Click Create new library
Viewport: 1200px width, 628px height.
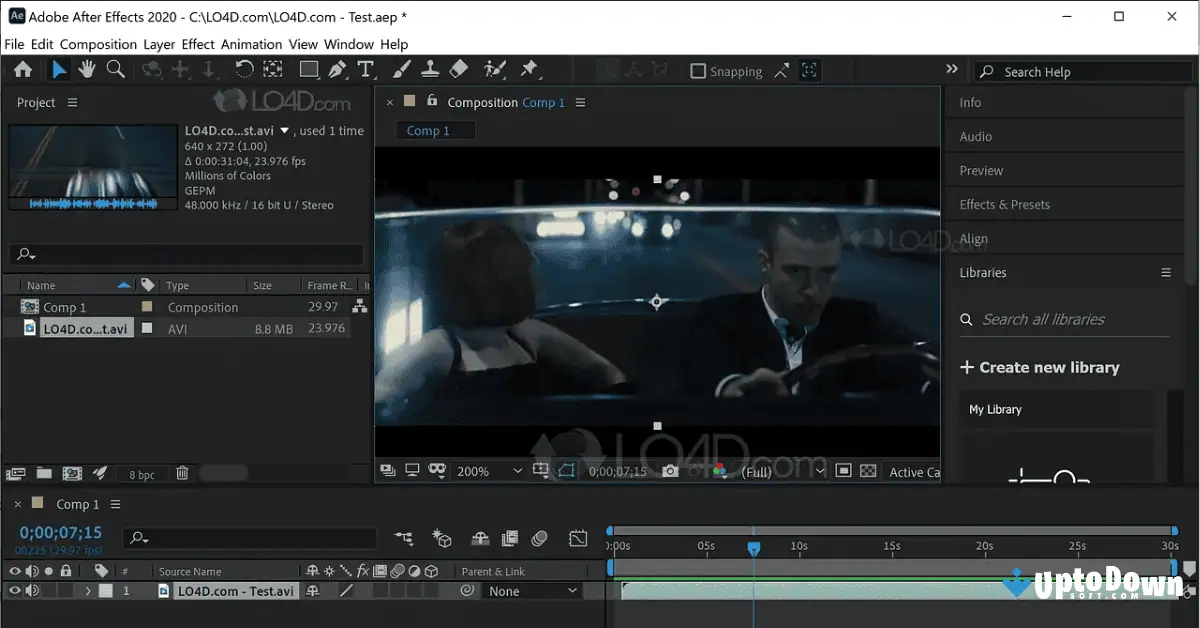point(1041,367)
